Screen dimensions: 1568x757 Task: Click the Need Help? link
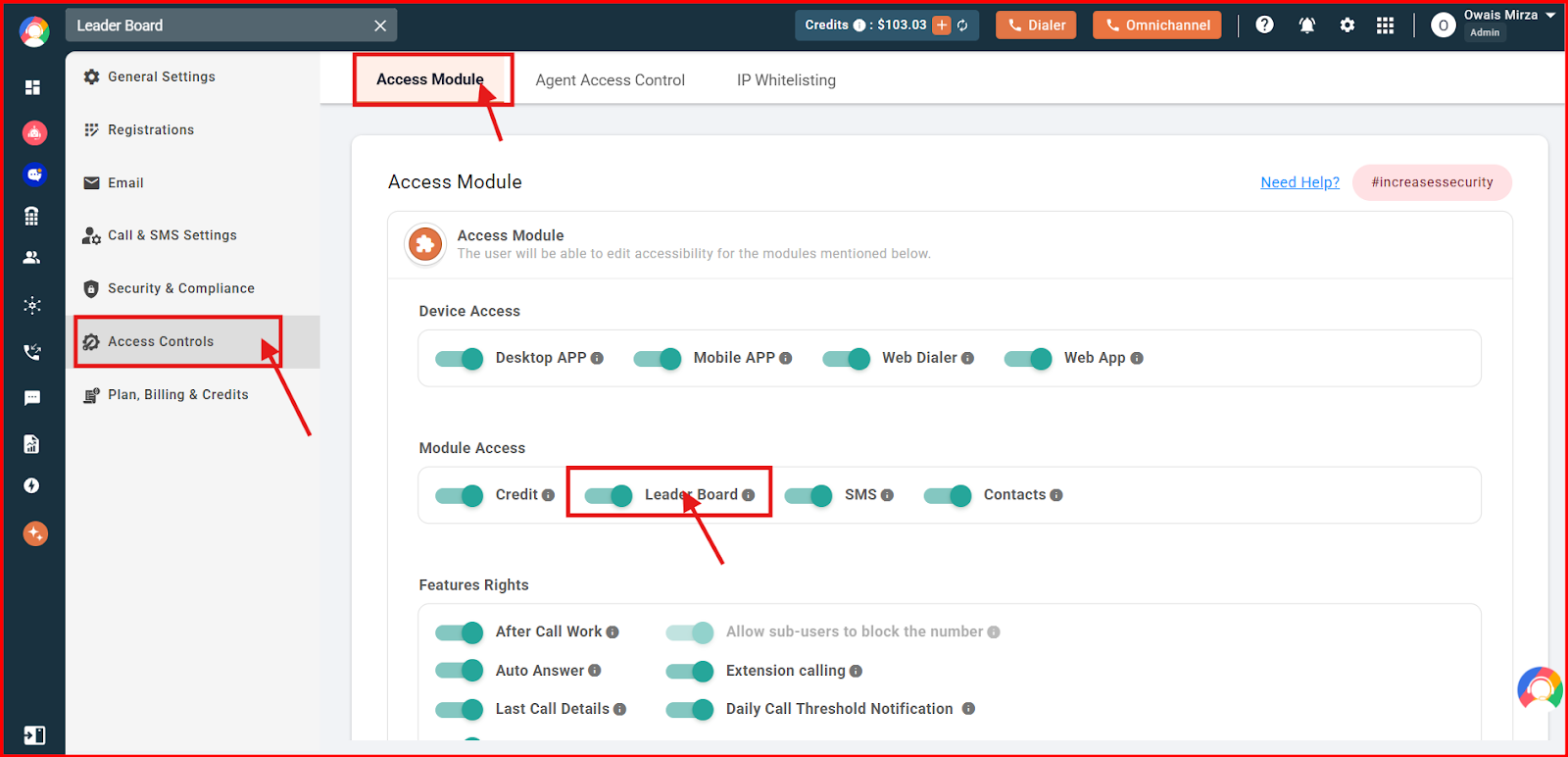click(x=1299, y=182)
